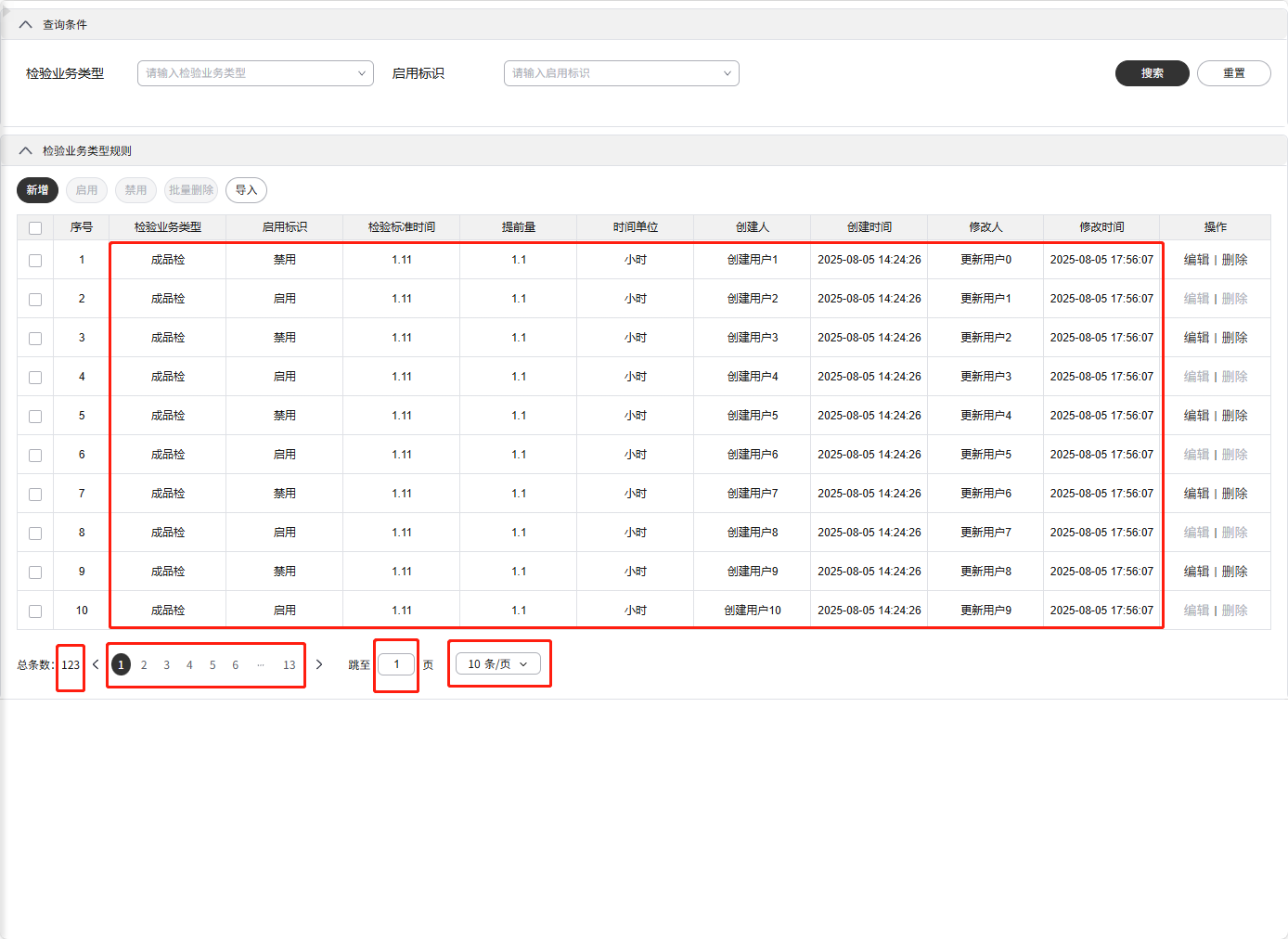Click the 重置 button
The height and width of the screenshot is (939, 1288).
(1233, 73)
